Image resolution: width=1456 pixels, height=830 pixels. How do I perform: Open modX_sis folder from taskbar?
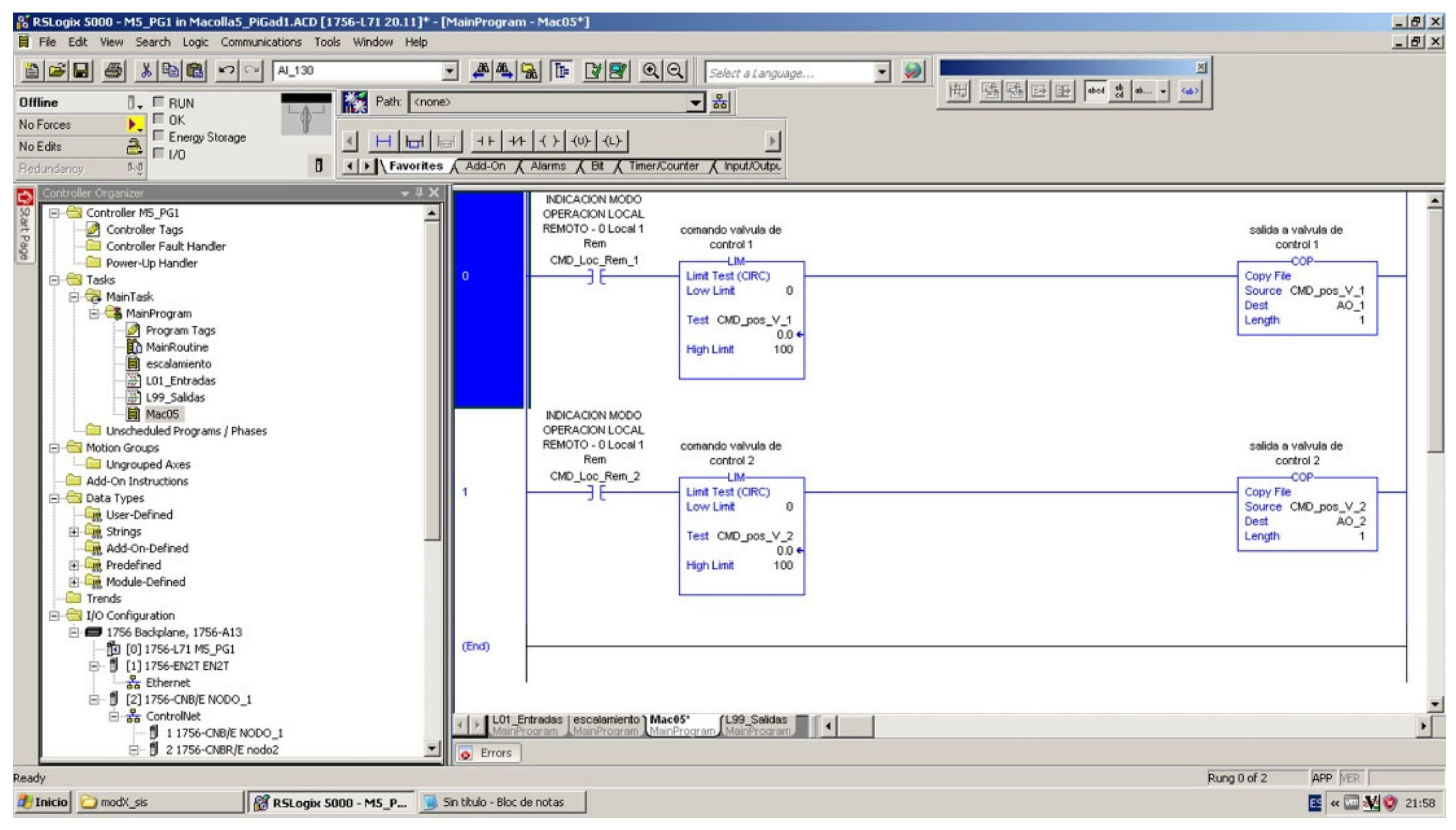point(160,802)
